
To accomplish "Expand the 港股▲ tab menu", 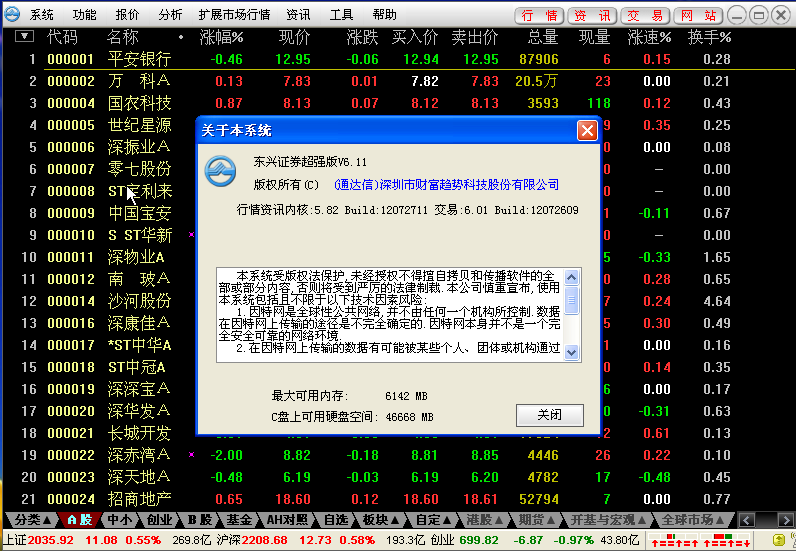I will point(485,520).
